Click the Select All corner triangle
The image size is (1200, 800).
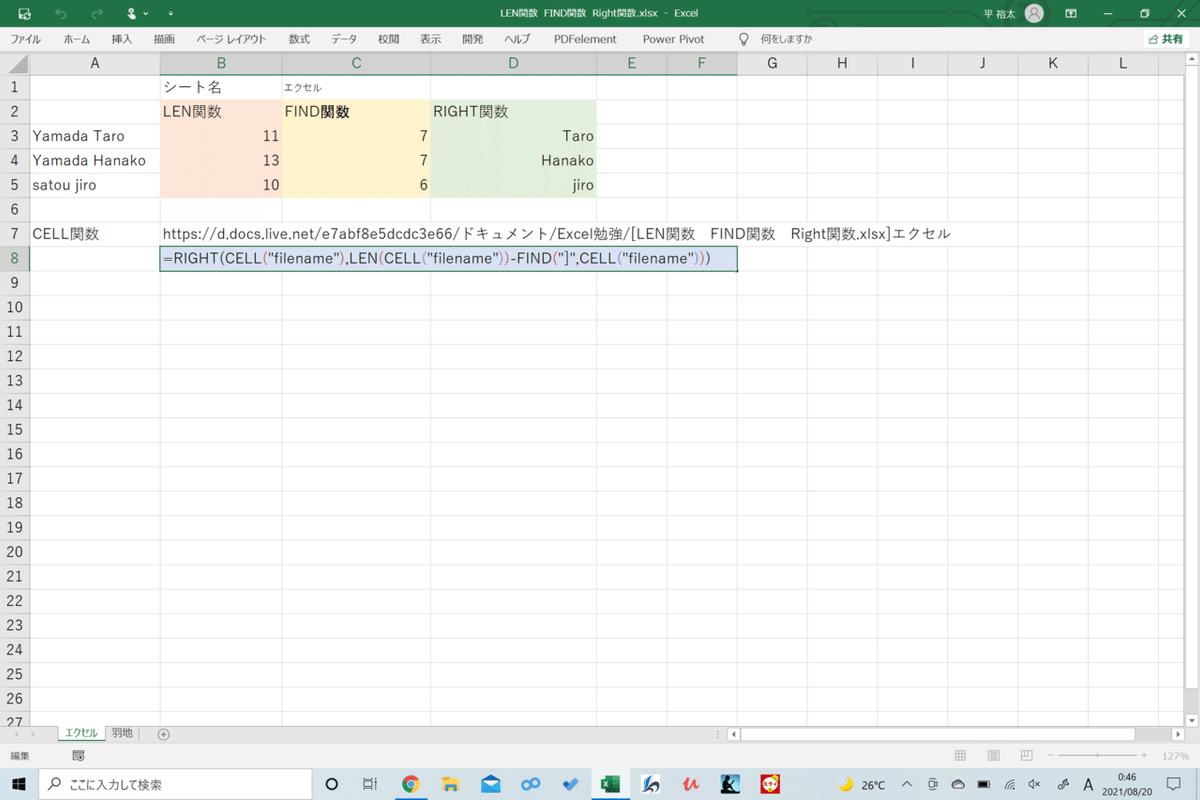pyautogui.click(x=15, y=64)
